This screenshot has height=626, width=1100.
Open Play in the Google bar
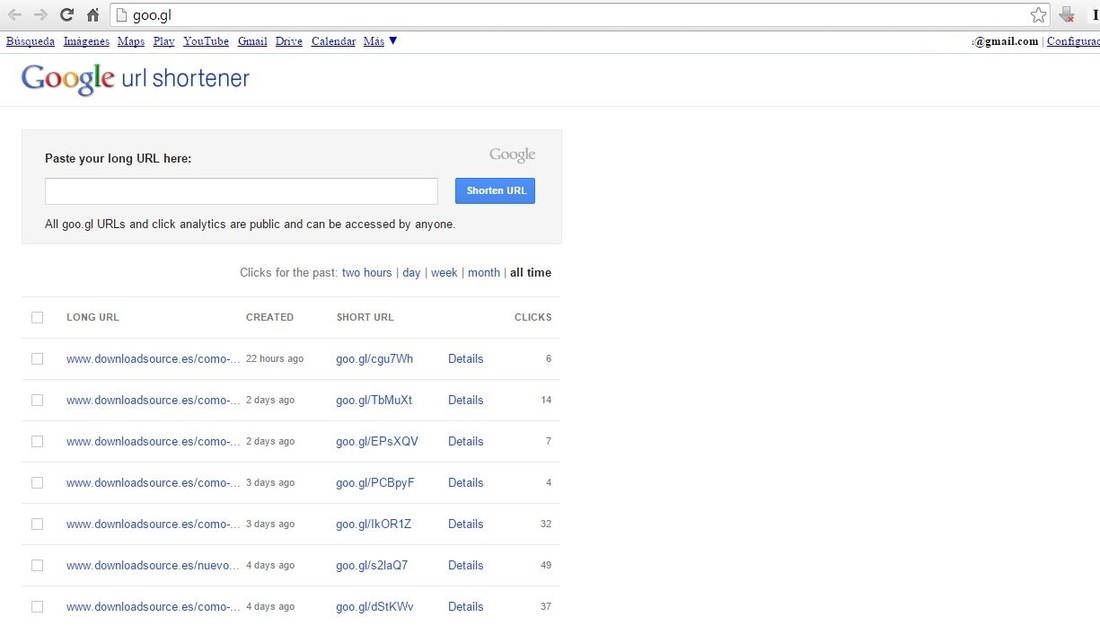pos(163,41)
